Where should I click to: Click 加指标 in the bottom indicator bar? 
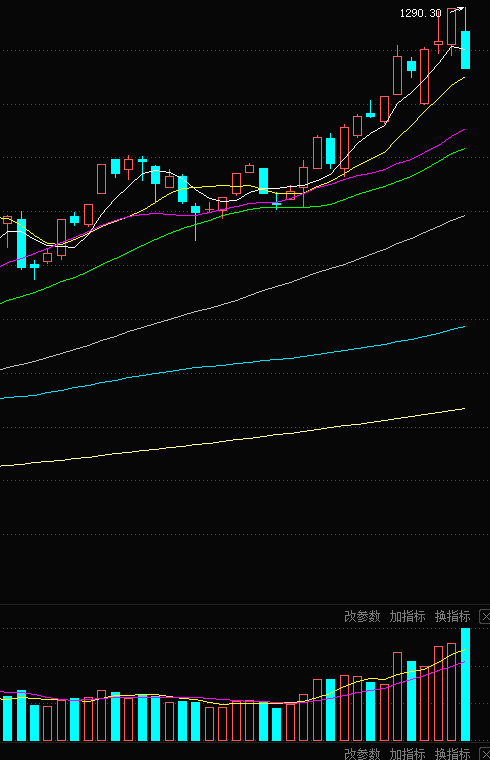click(x=407, y=754)
